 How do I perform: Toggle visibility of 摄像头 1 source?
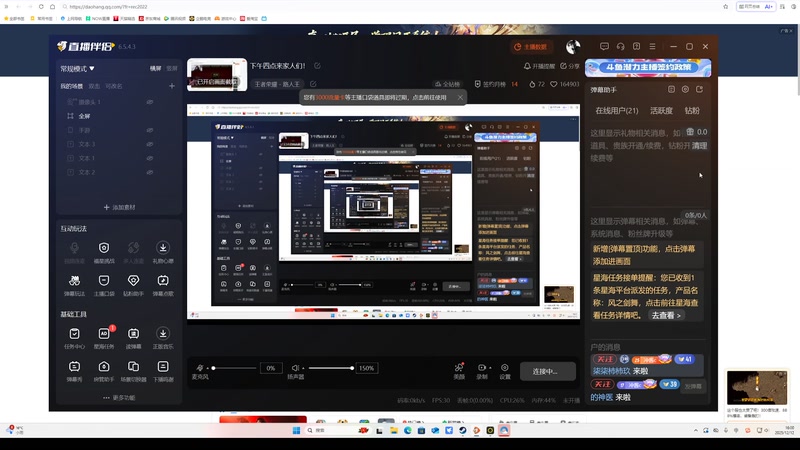(x=150, y=102)
